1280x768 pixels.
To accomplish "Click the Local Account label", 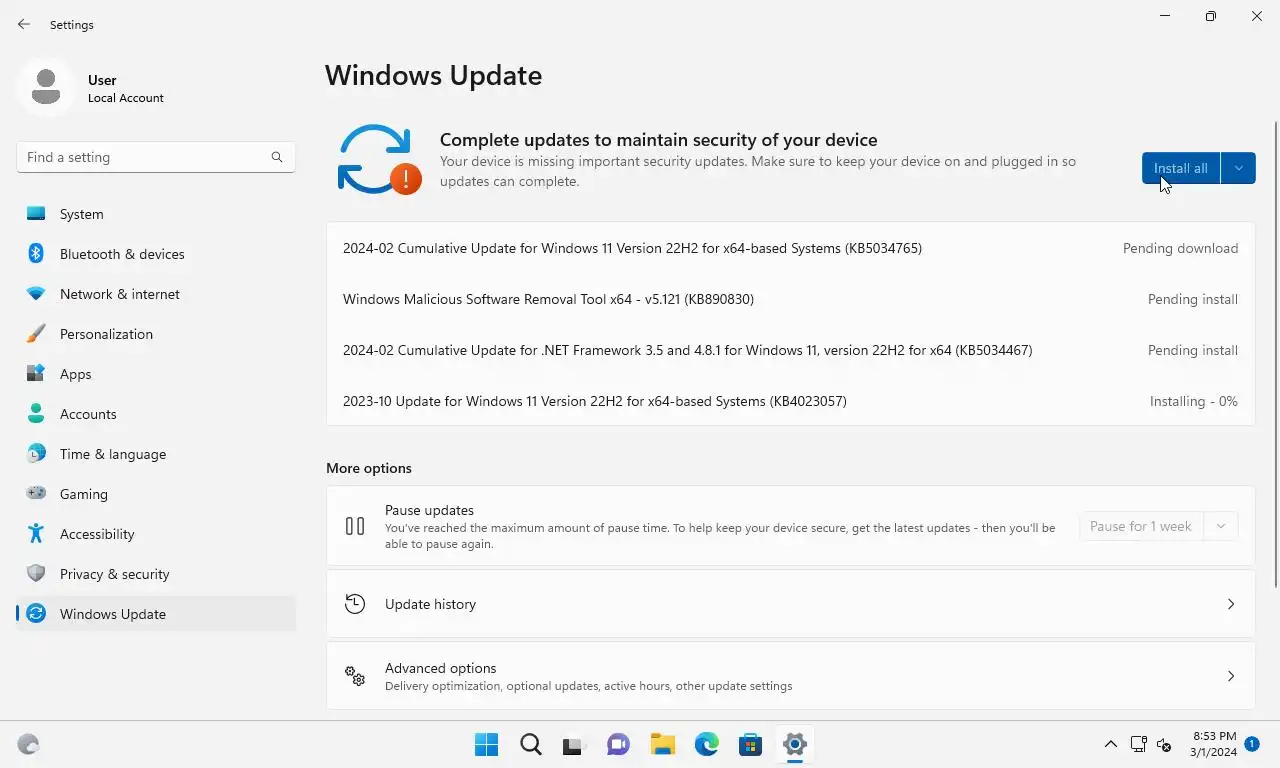I will [126, 98].
